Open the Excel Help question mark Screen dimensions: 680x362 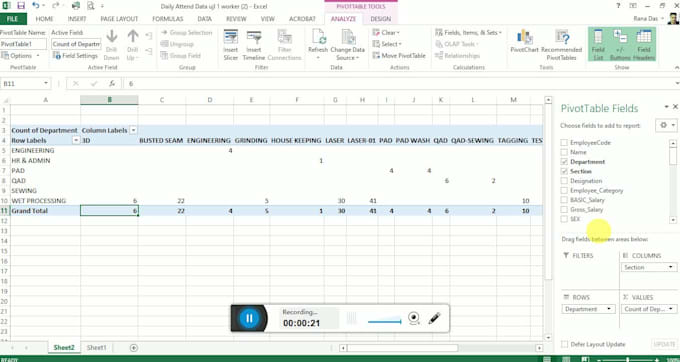click(618, 6)
